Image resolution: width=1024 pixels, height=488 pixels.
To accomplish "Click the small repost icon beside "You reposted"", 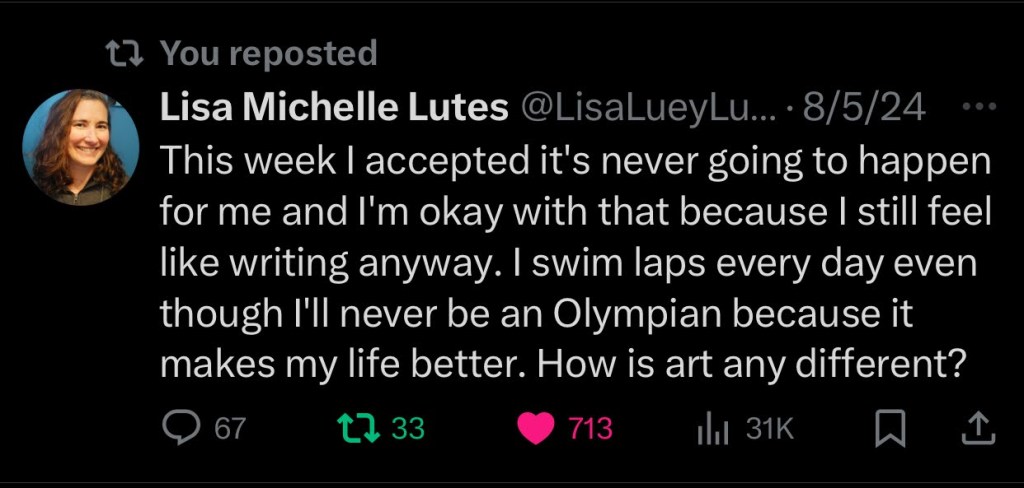I will (x=122, y=53).
